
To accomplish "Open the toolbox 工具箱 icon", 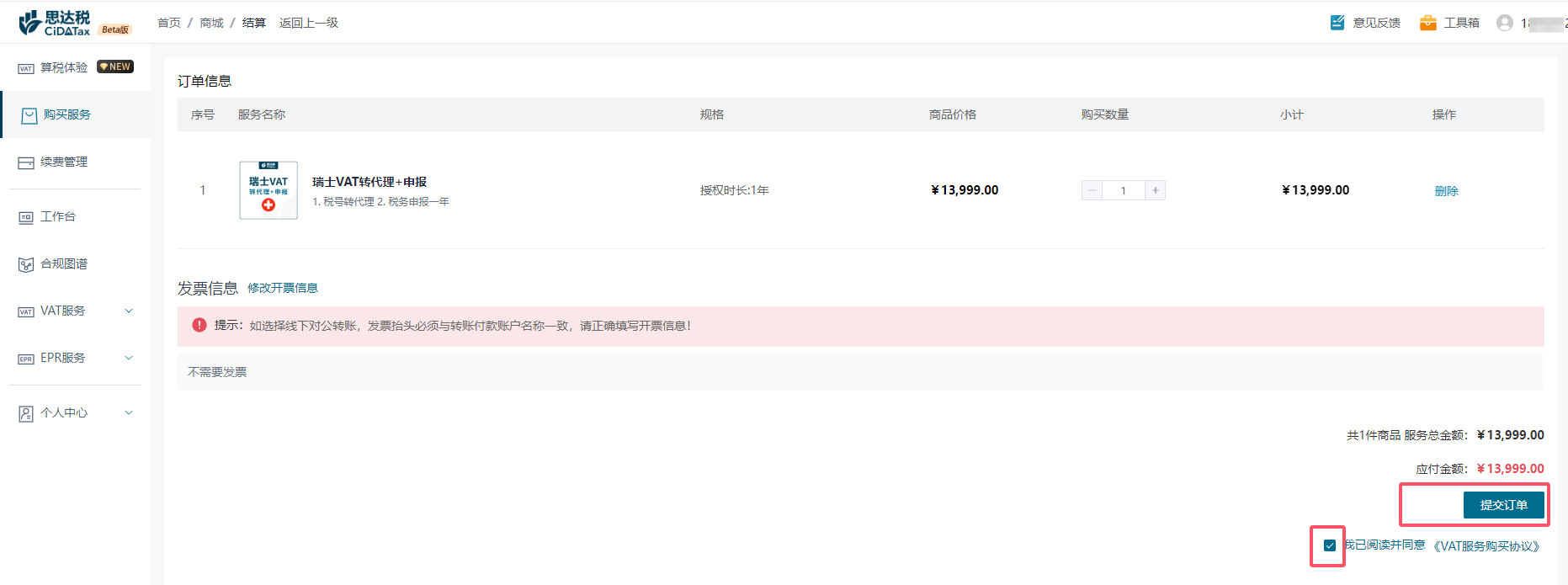I will [x=1427, y=23].
